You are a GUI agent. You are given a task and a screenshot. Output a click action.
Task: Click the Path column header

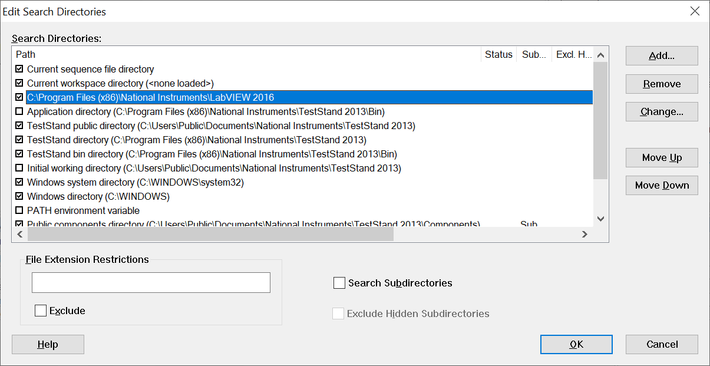tap(247, 55)
